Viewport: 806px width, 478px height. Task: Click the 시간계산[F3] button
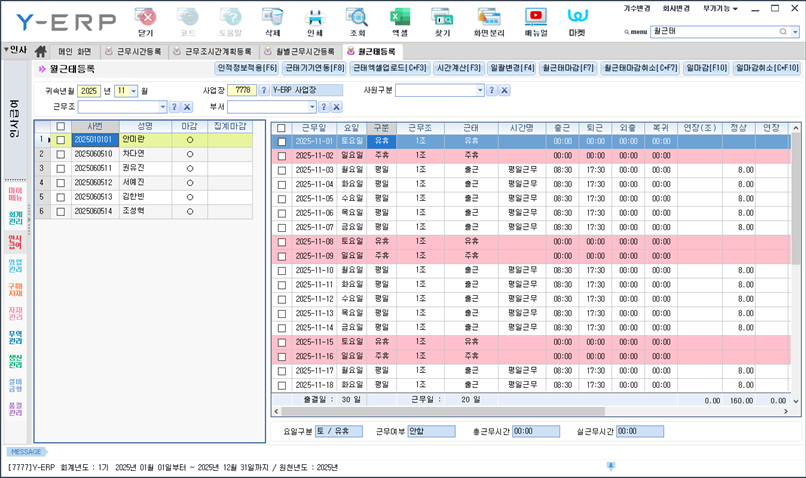458,68
